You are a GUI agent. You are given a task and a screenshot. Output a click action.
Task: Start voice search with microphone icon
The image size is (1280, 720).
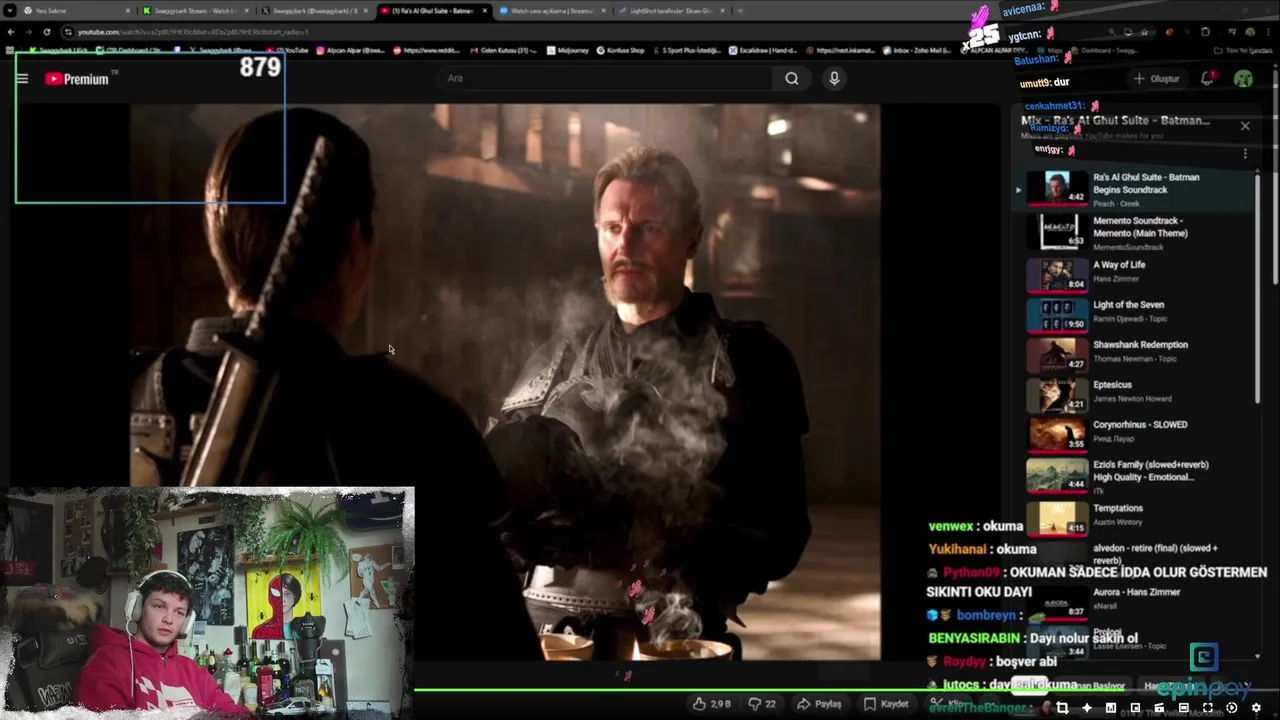click(834, 79)
